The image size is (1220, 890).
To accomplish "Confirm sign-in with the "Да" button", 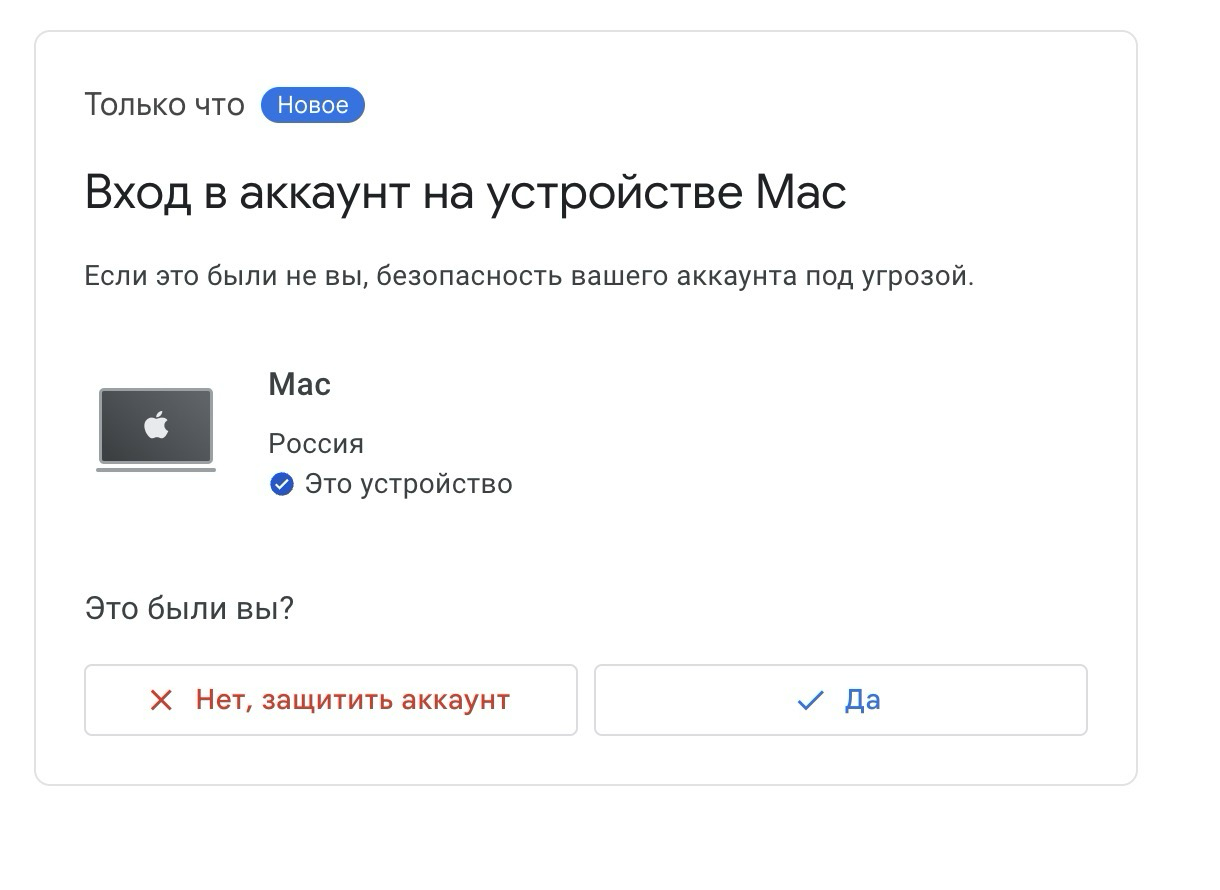I will pos(841,700).
